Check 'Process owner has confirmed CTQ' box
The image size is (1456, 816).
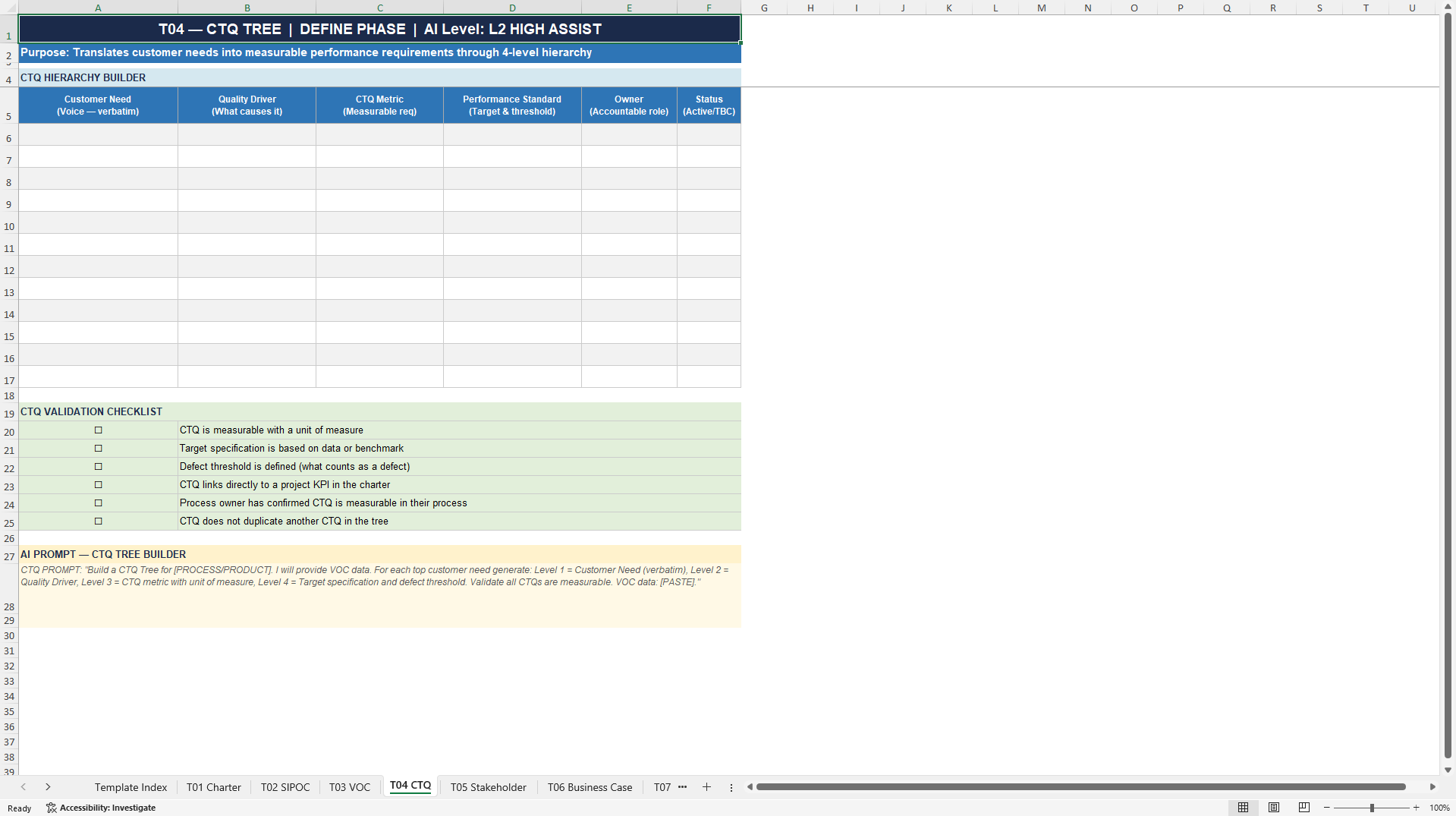coord(98,503)
